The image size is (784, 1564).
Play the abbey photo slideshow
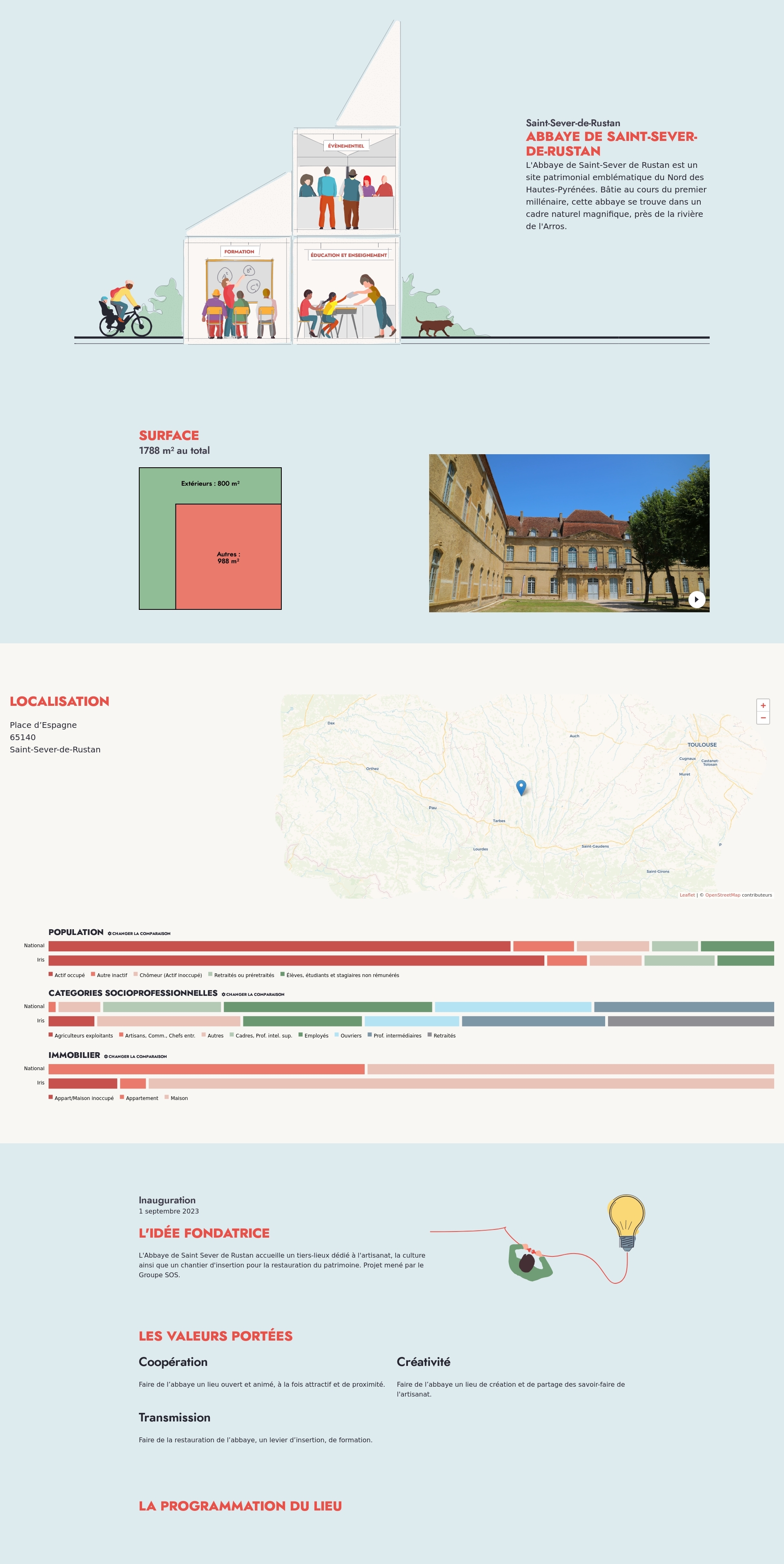(697, 599)
